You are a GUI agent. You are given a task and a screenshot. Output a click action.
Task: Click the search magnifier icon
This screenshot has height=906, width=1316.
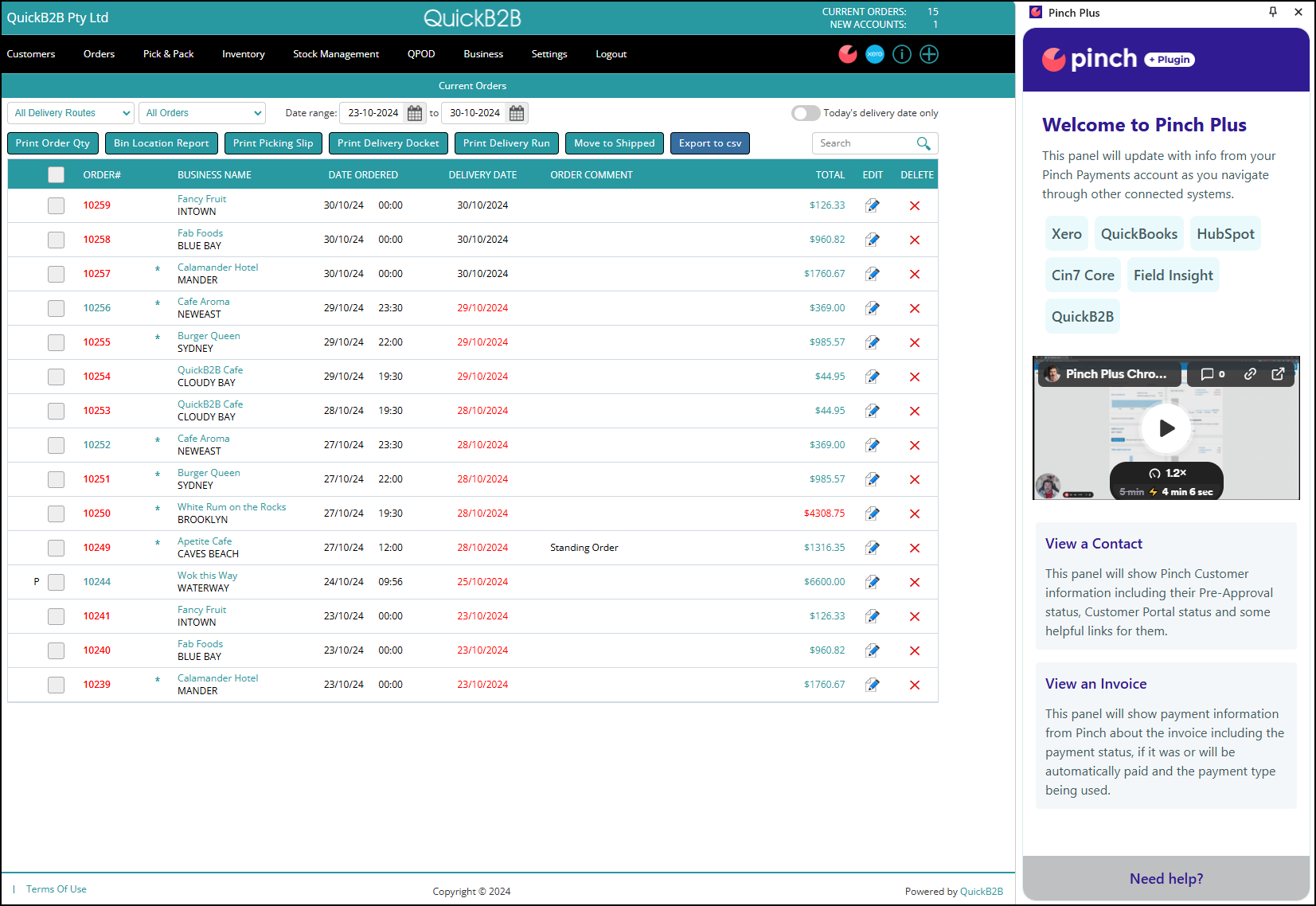pos(924,143)
